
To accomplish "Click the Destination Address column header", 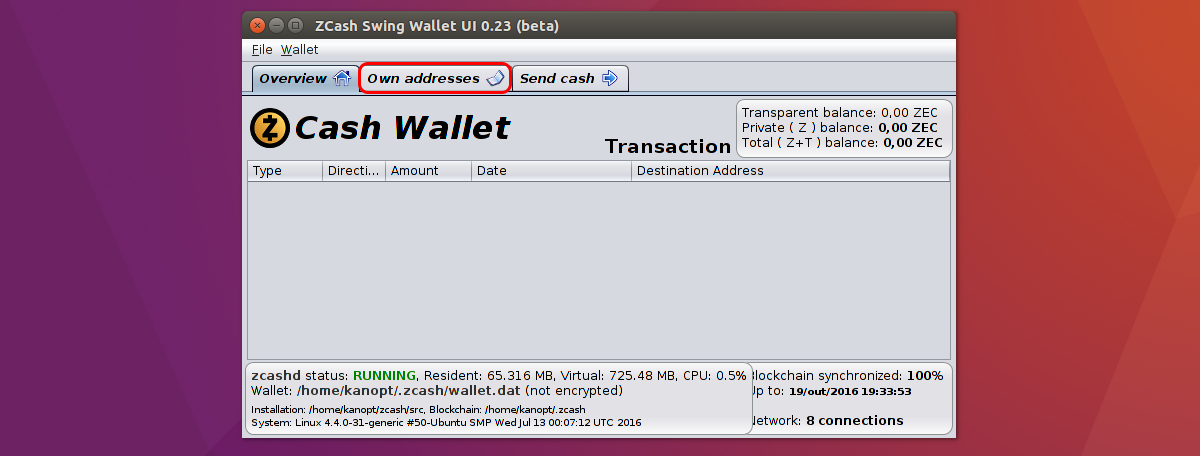I will [x=790, y=171].
